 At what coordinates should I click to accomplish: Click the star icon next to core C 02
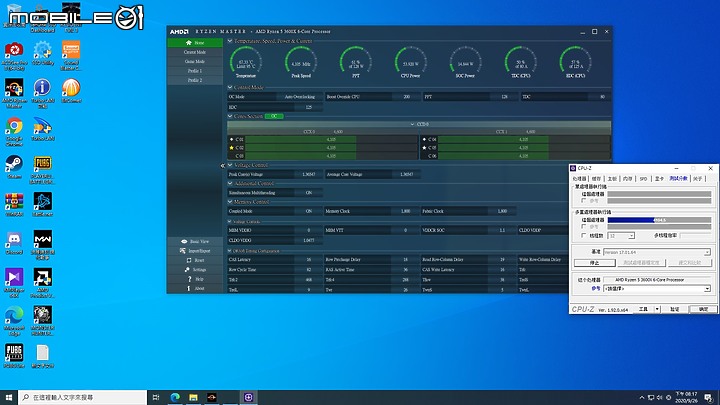tap(231, 147)
